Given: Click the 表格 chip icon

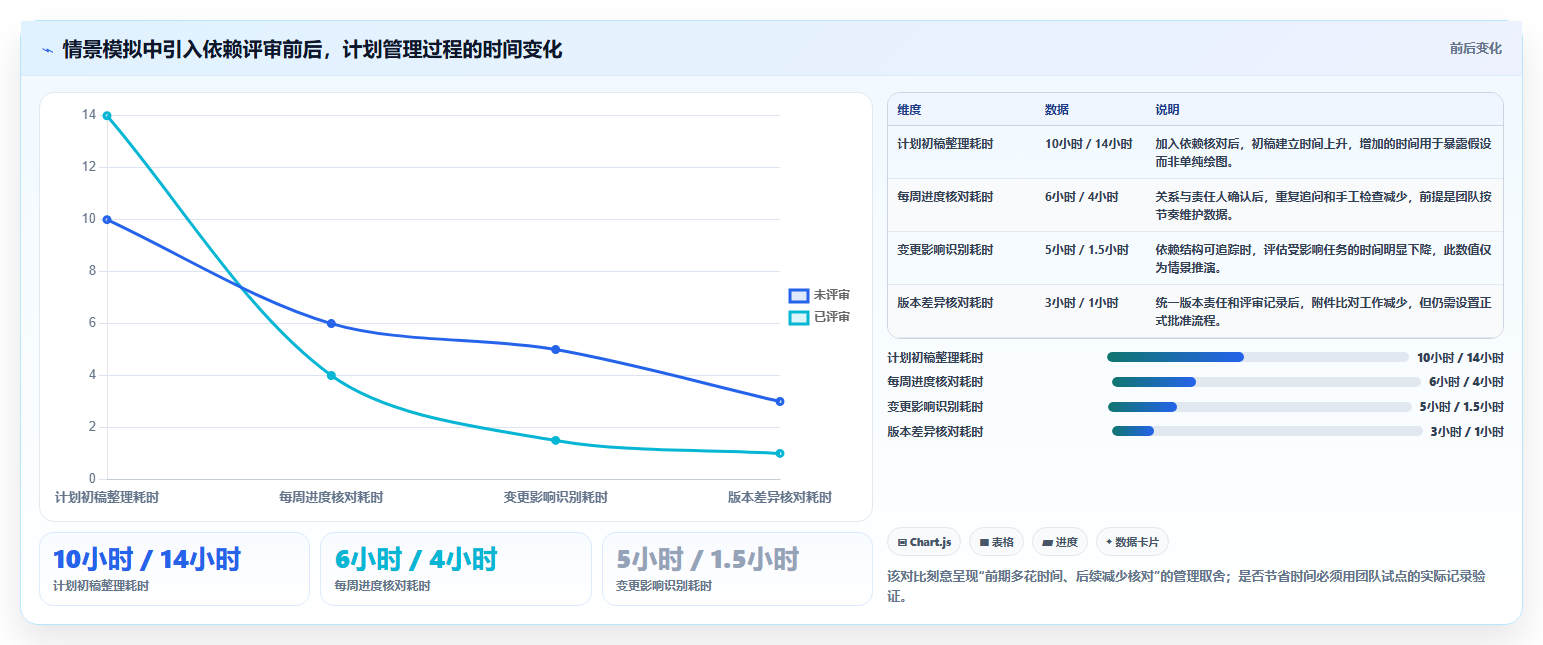Looking at the screenshot, I should [984, 542].
